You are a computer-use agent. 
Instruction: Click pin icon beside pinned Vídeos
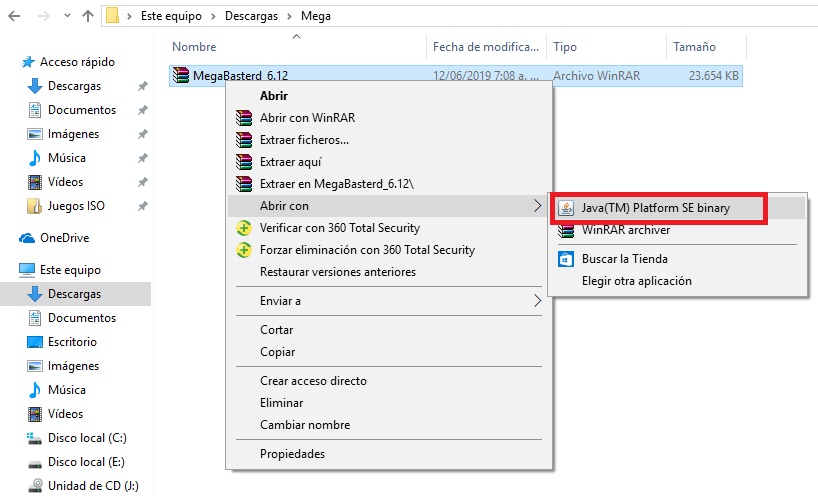pos(142,182)
